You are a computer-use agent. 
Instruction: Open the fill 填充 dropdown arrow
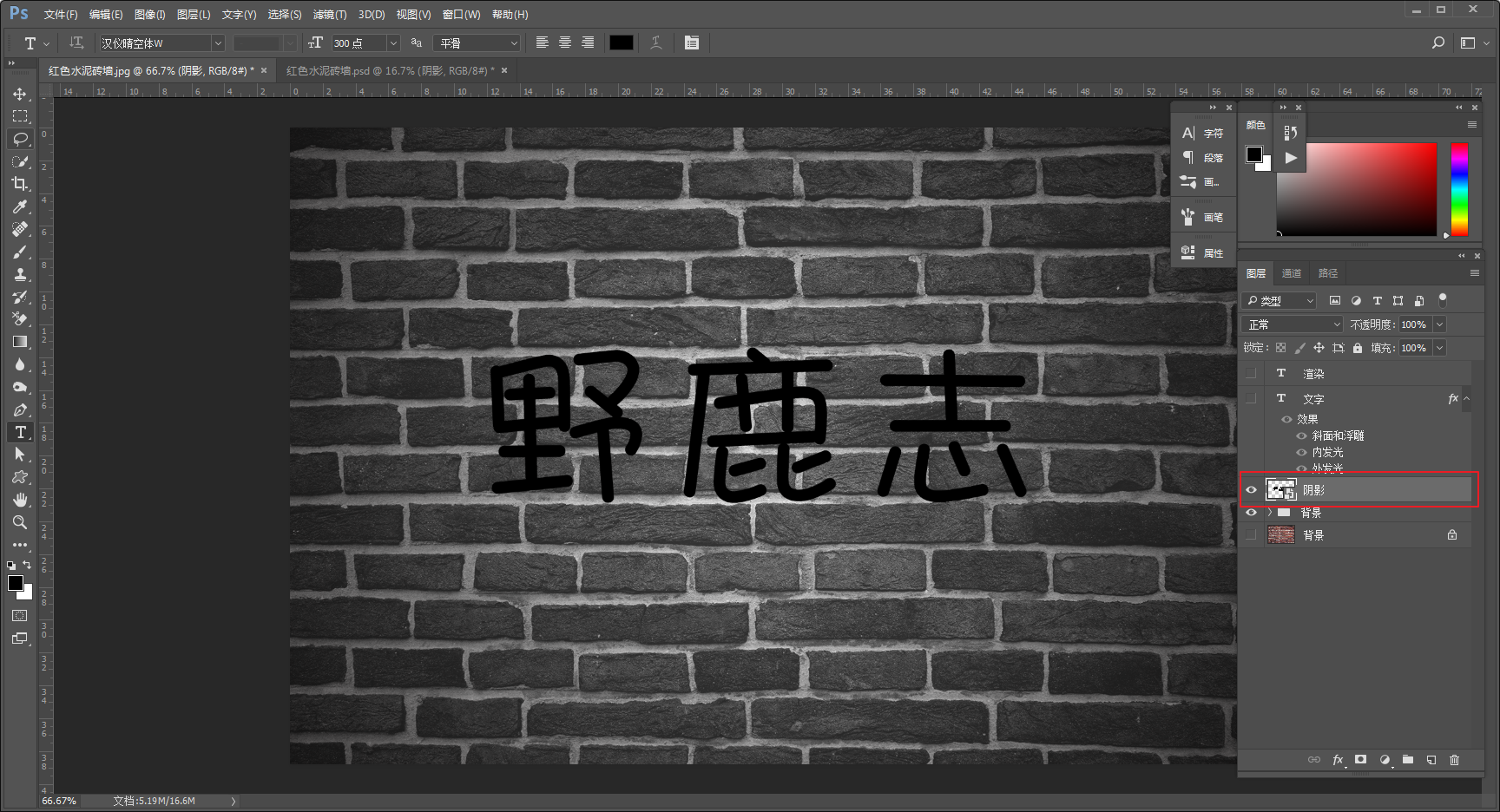1439,348
